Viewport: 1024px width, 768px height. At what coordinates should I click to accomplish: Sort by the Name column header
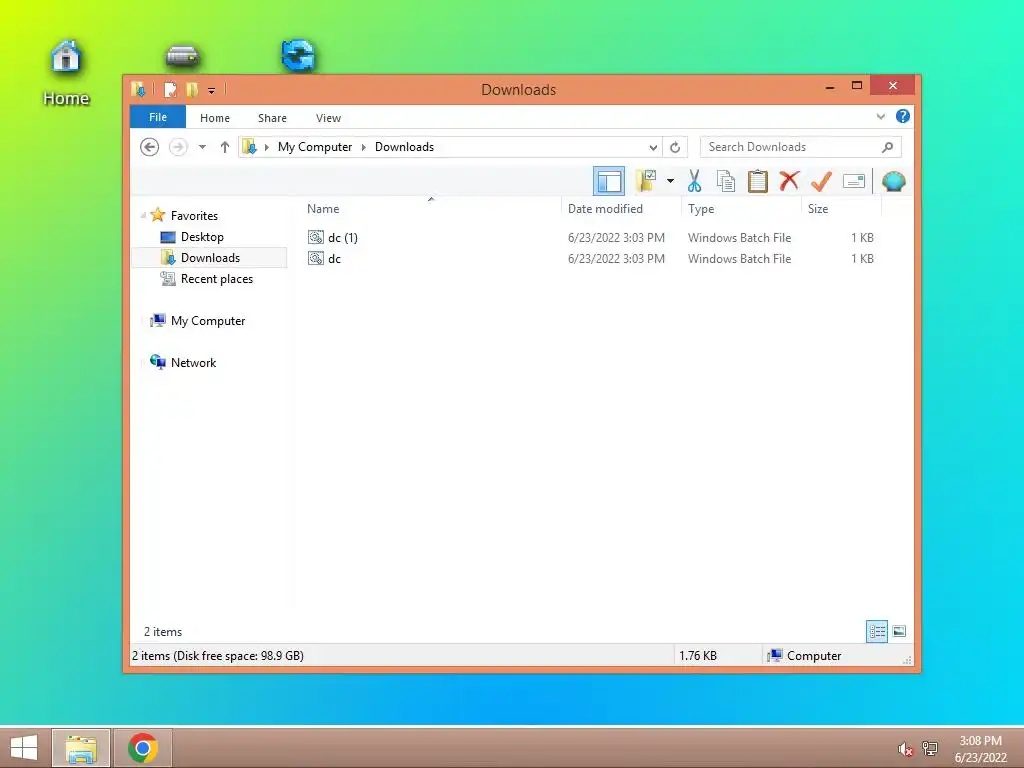point(431,209)
